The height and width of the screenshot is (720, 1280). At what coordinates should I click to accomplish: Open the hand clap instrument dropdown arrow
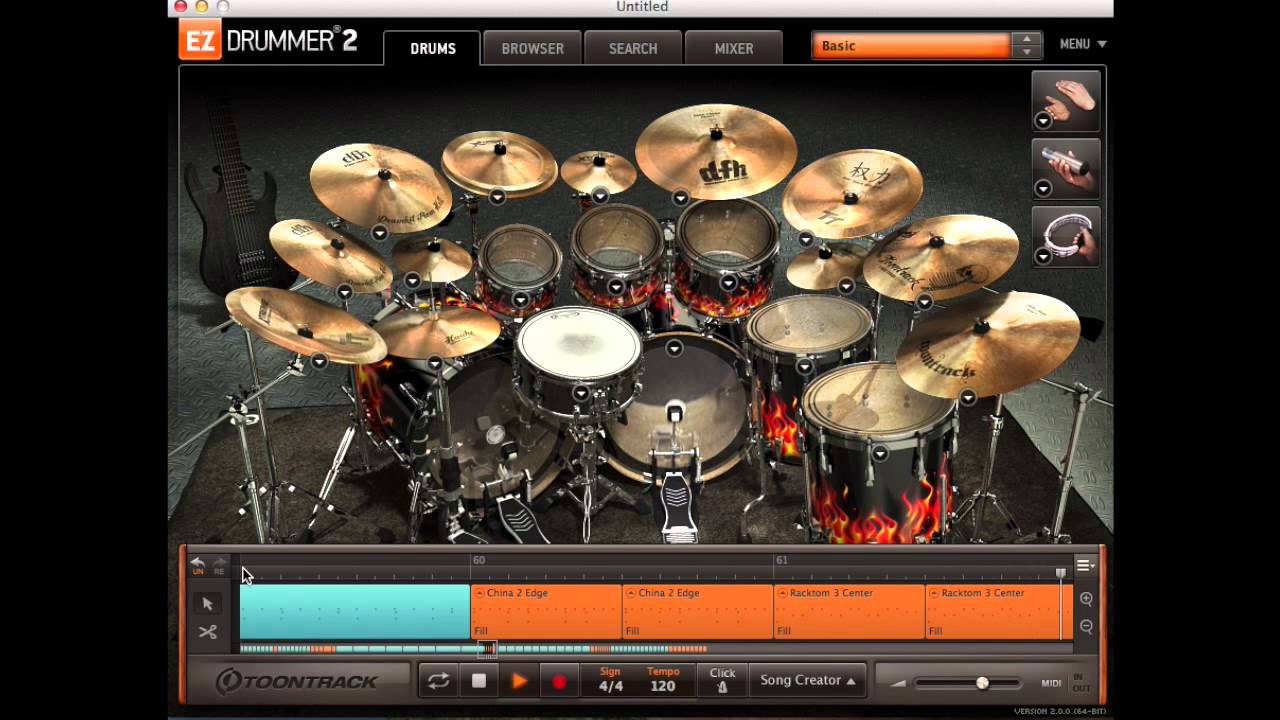(1042, 121)
